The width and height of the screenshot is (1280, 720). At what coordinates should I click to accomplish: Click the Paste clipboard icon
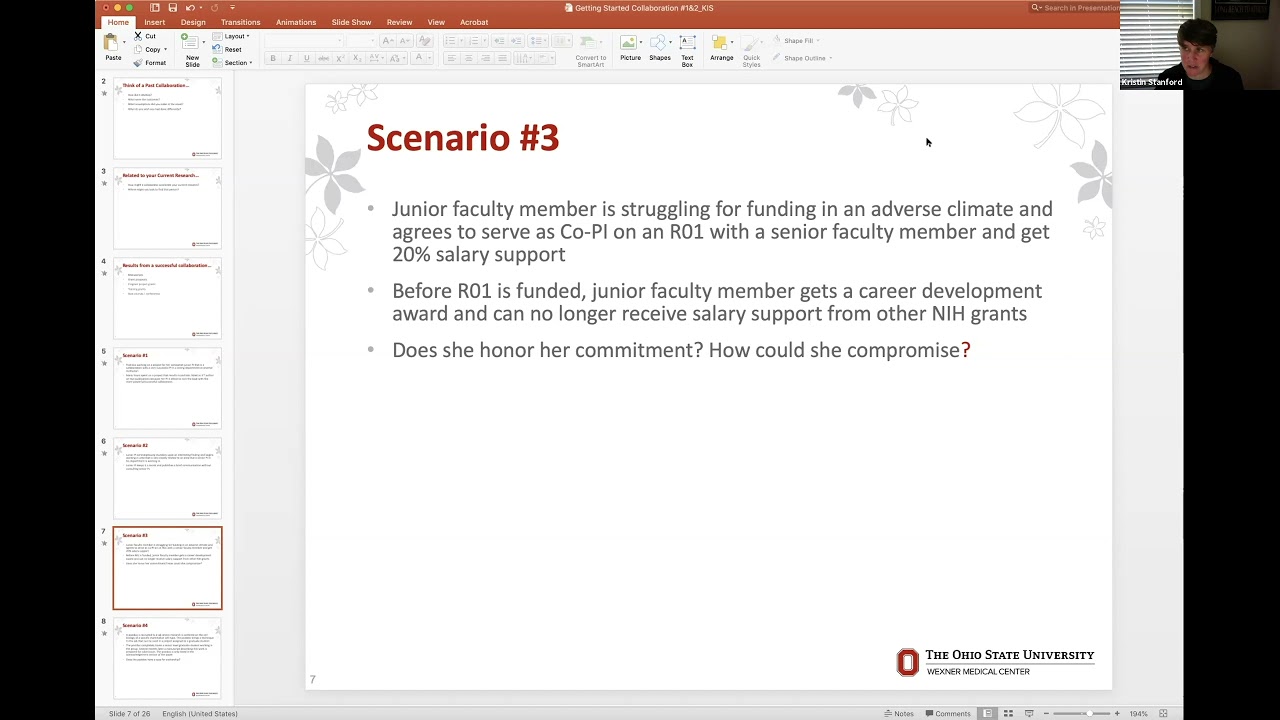tap(111, 43)
